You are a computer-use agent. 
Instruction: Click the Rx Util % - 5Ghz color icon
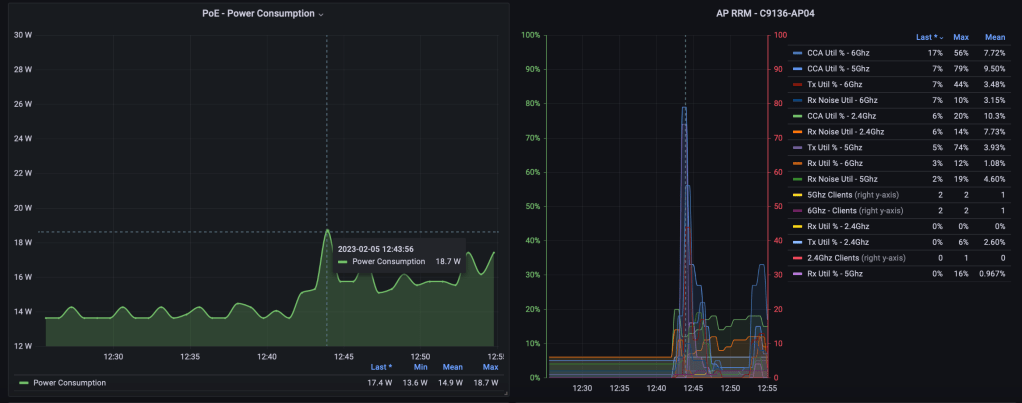point(797,274)
